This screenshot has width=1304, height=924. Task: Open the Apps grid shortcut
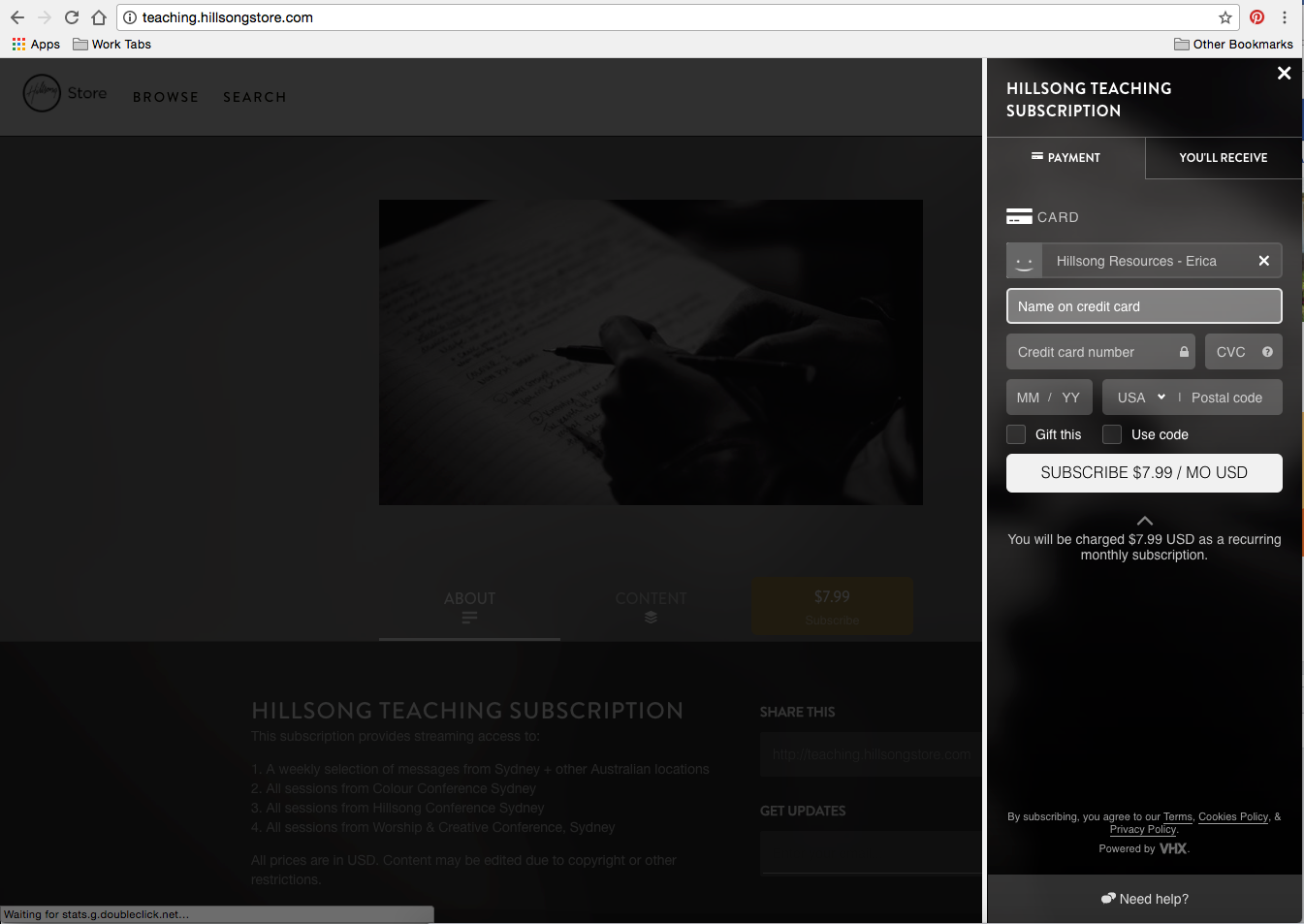pos(36,45)
